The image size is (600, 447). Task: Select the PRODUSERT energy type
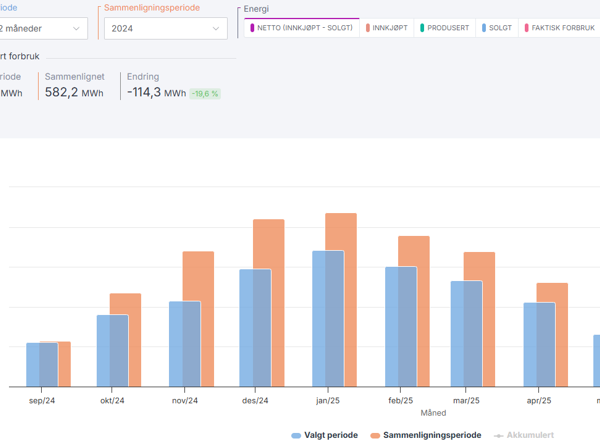446,29
